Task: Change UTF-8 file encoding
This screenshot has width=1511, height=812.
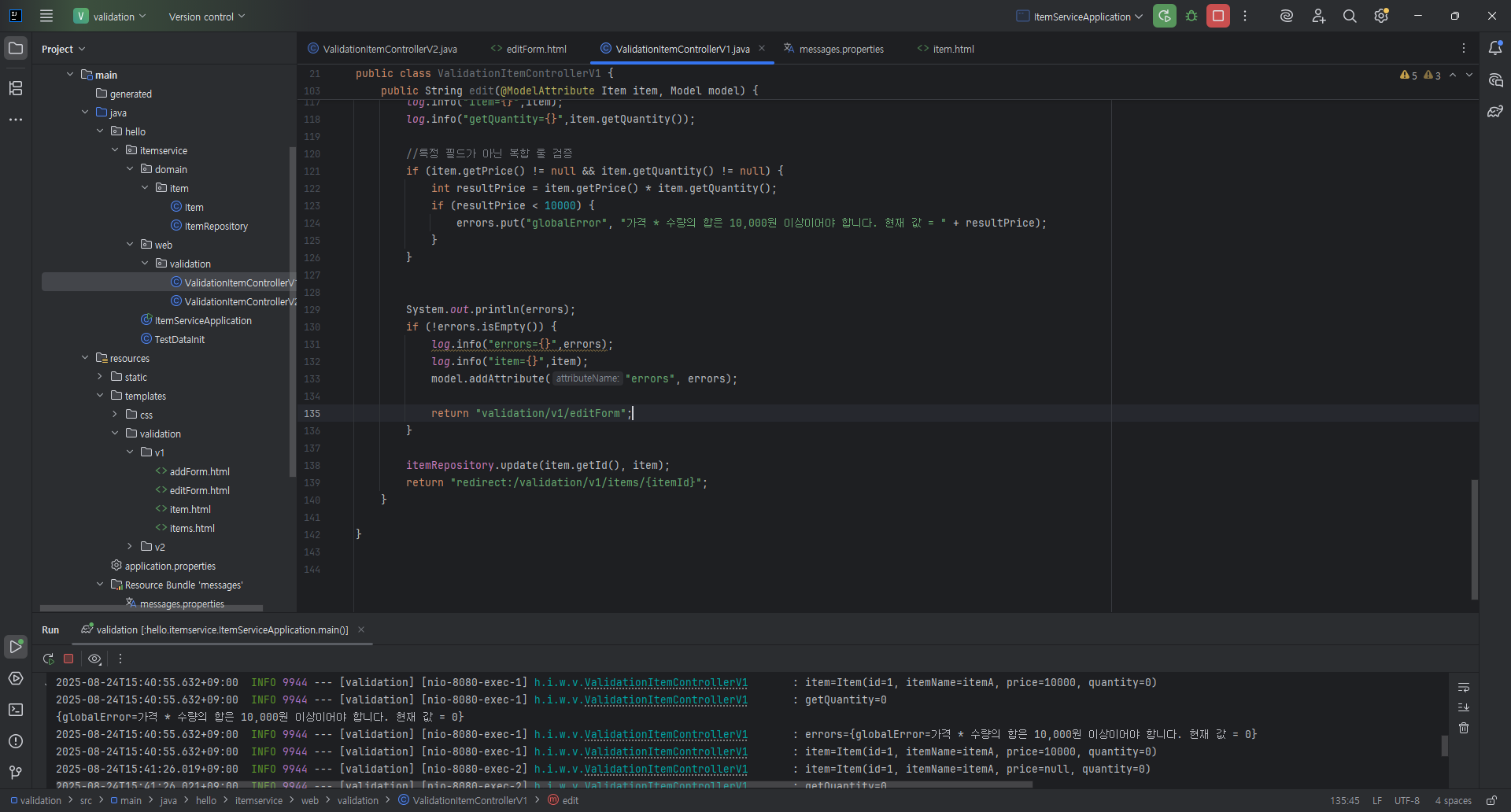Action: click(1407, 800)
